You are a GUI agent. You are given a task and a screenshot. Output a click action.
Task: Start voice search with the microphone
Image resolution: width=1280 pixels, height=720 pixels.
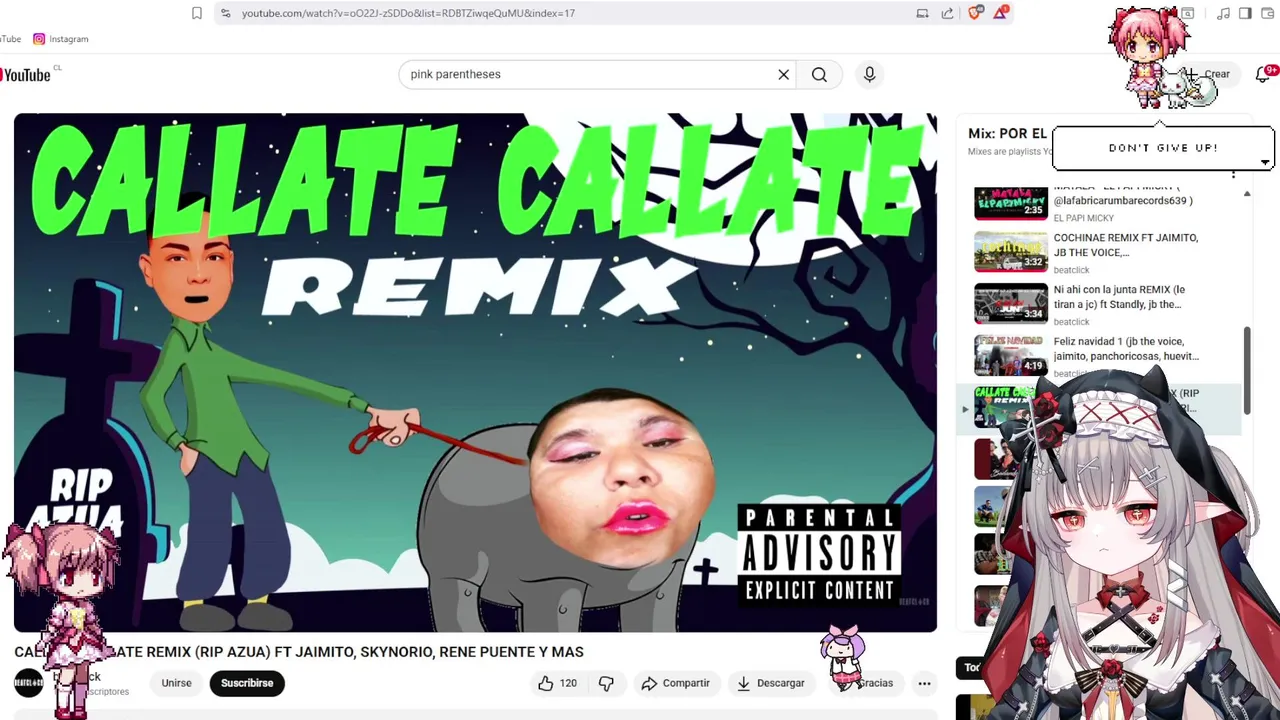[869, 74]
